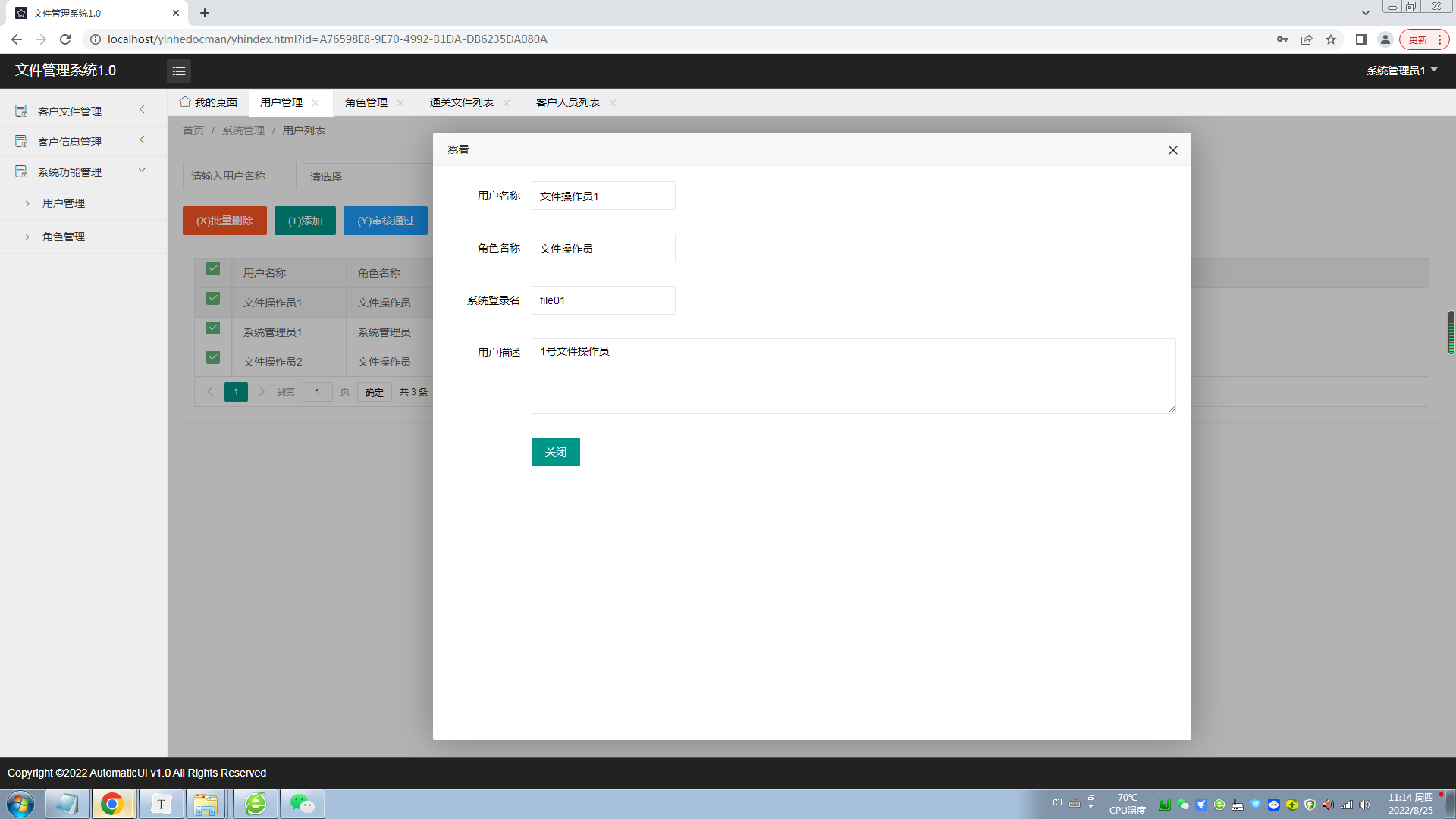Click page 1 in pagination

(236, 392)
